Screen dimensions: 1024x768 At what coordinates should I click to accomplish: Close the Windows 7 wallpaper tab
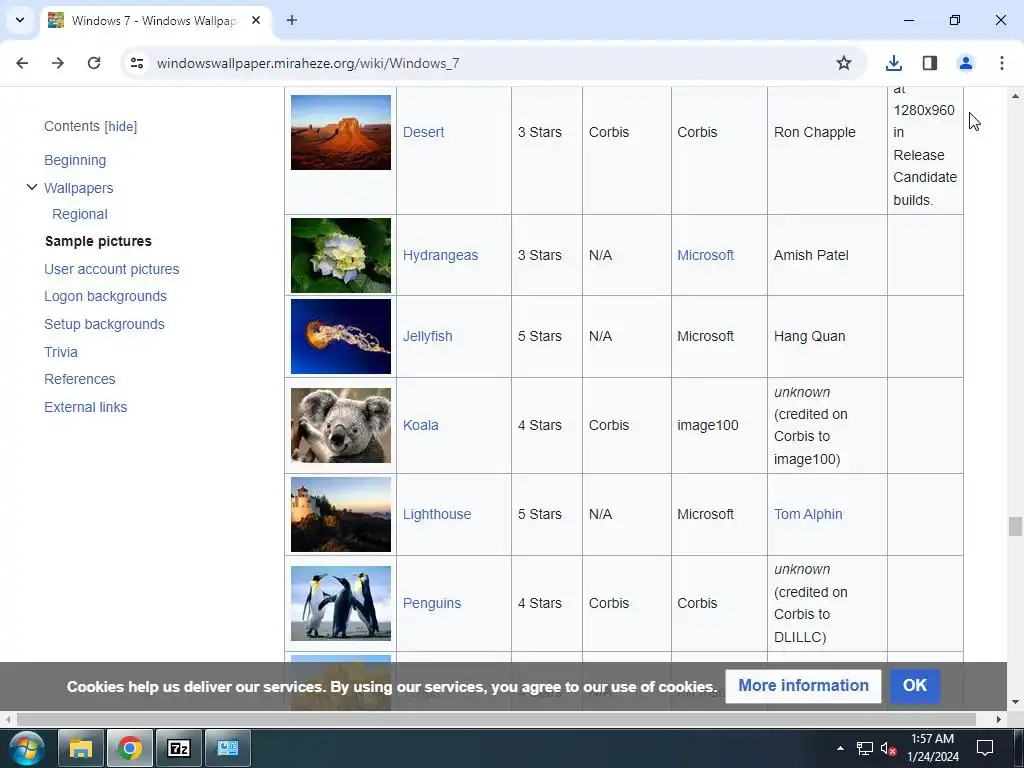[x=256, y=20]
